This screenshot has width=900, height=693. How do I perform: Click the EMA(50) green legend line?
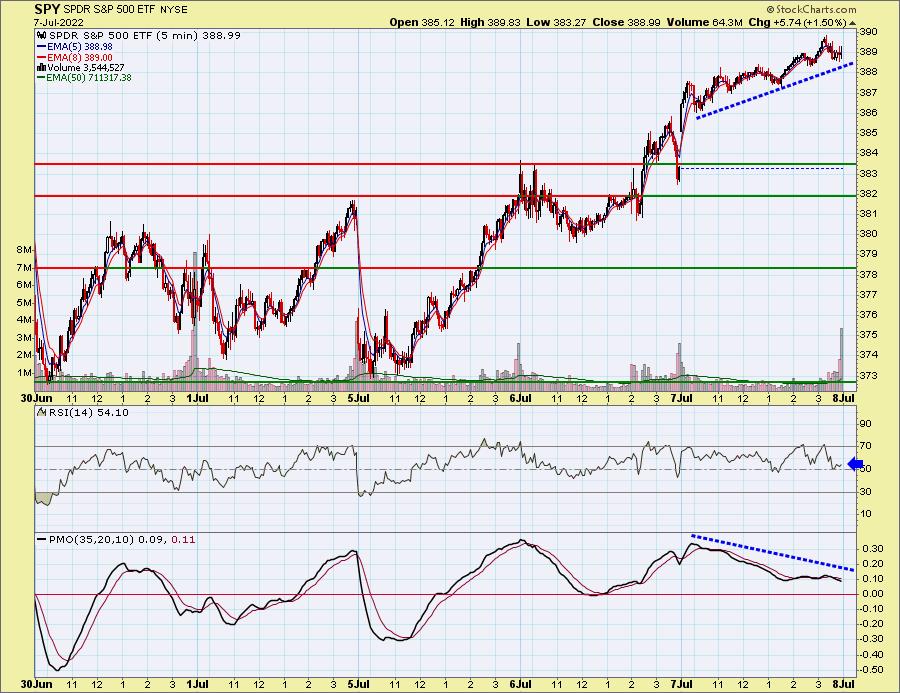point(41,78)
